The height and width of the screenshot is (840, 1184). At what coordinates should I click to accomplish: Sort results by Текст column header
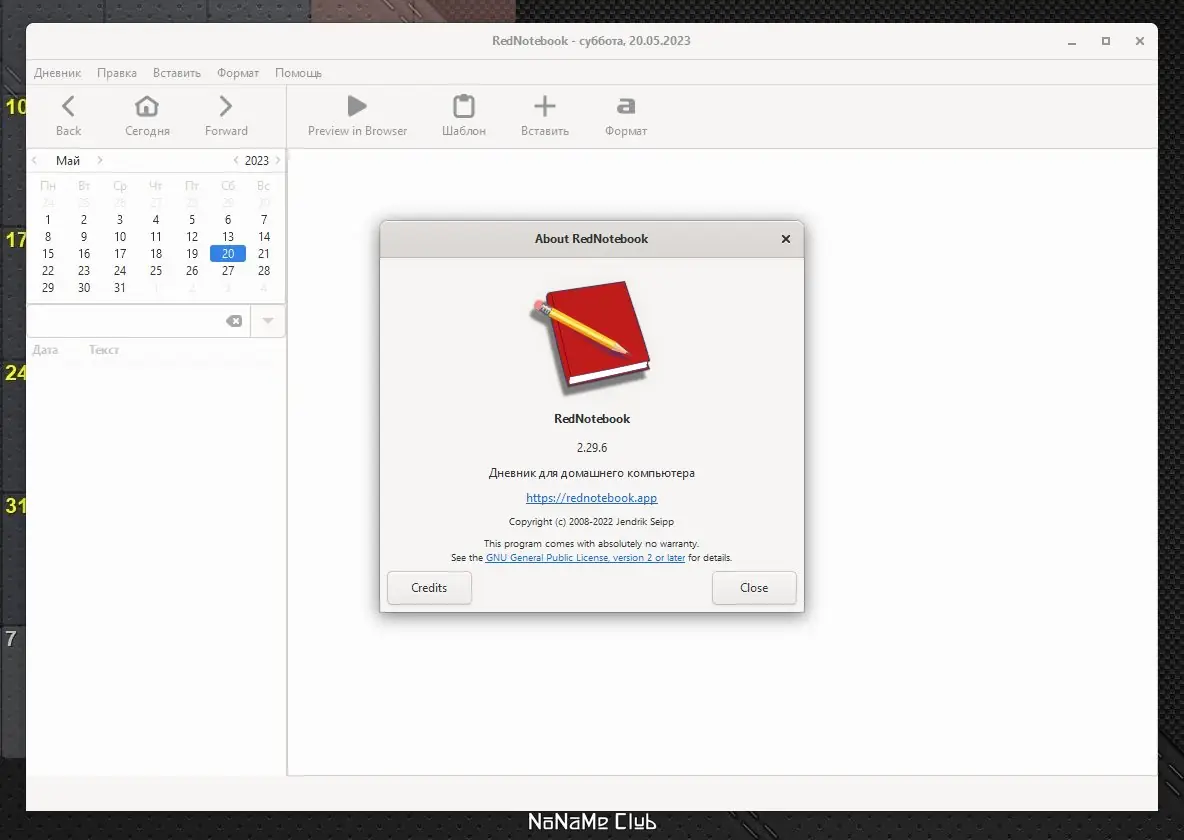pos(103,350)
